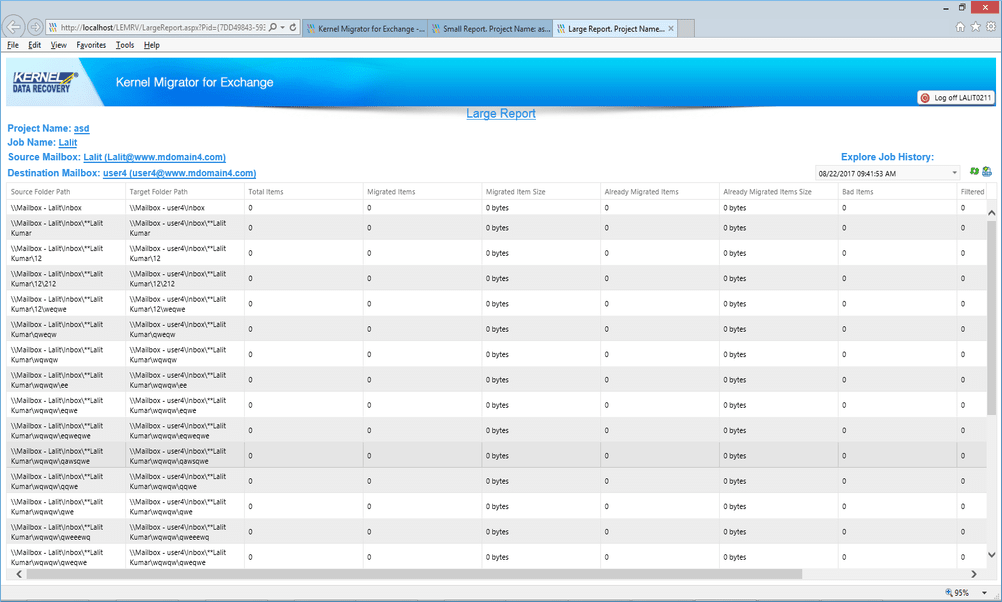The height and width of the screenshot is (602, 1002).
Task: Open the Favorites star icon
Action: pos(975,27)
